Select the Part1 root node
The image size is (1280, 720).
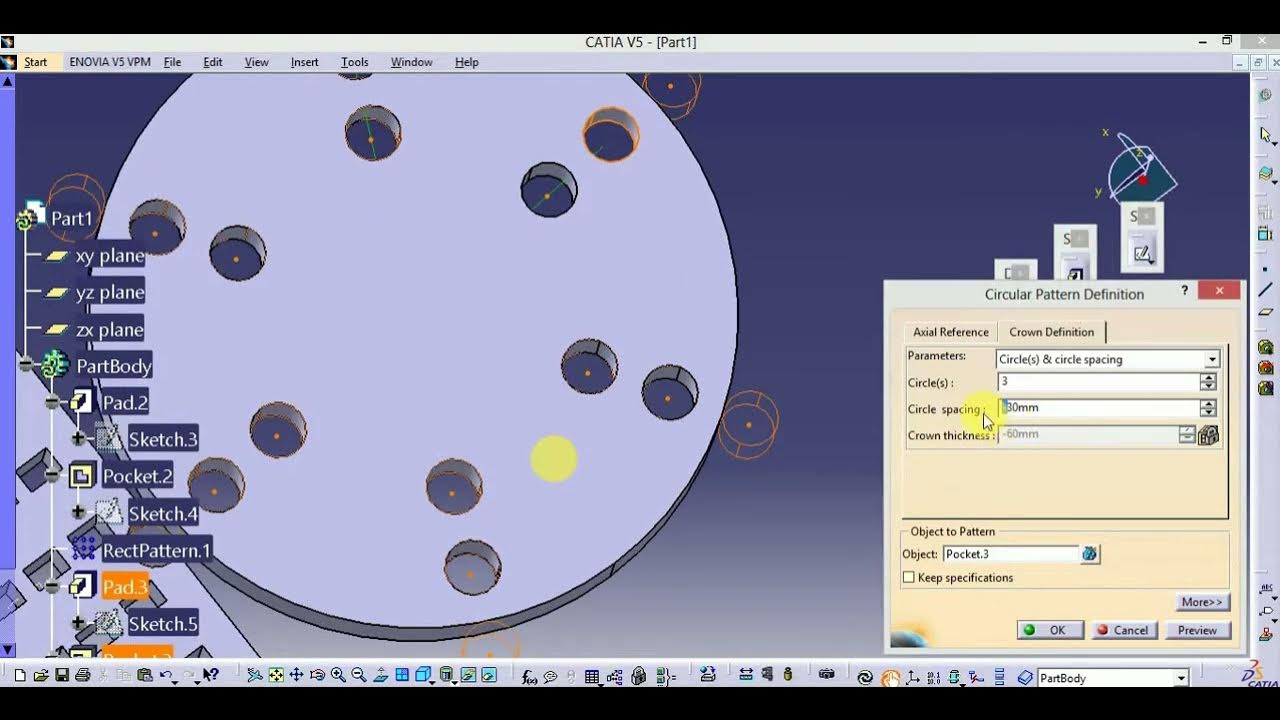click(71, 218)
